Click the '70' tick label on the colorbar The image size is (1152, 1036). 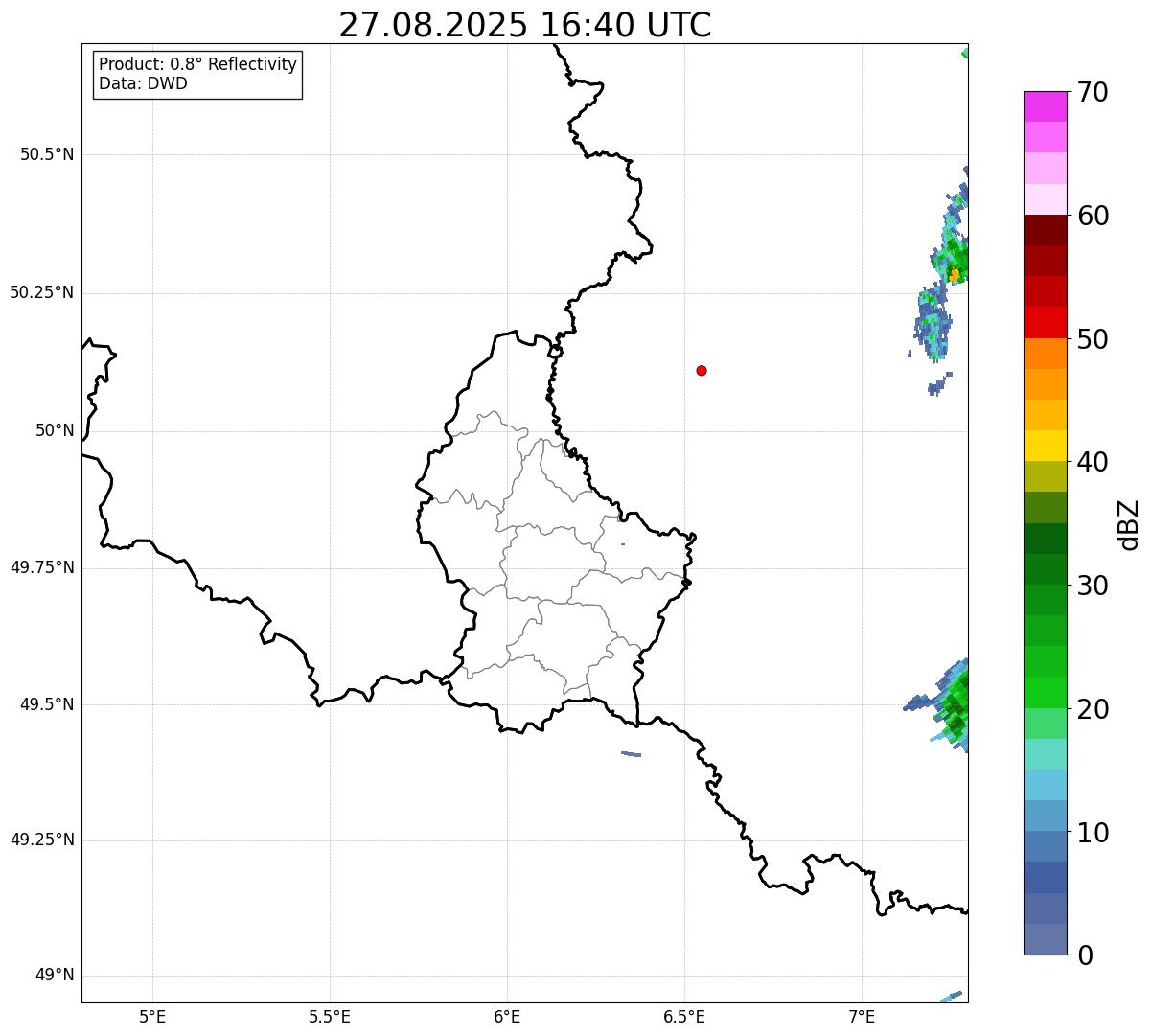click(x=1093, y=92)
